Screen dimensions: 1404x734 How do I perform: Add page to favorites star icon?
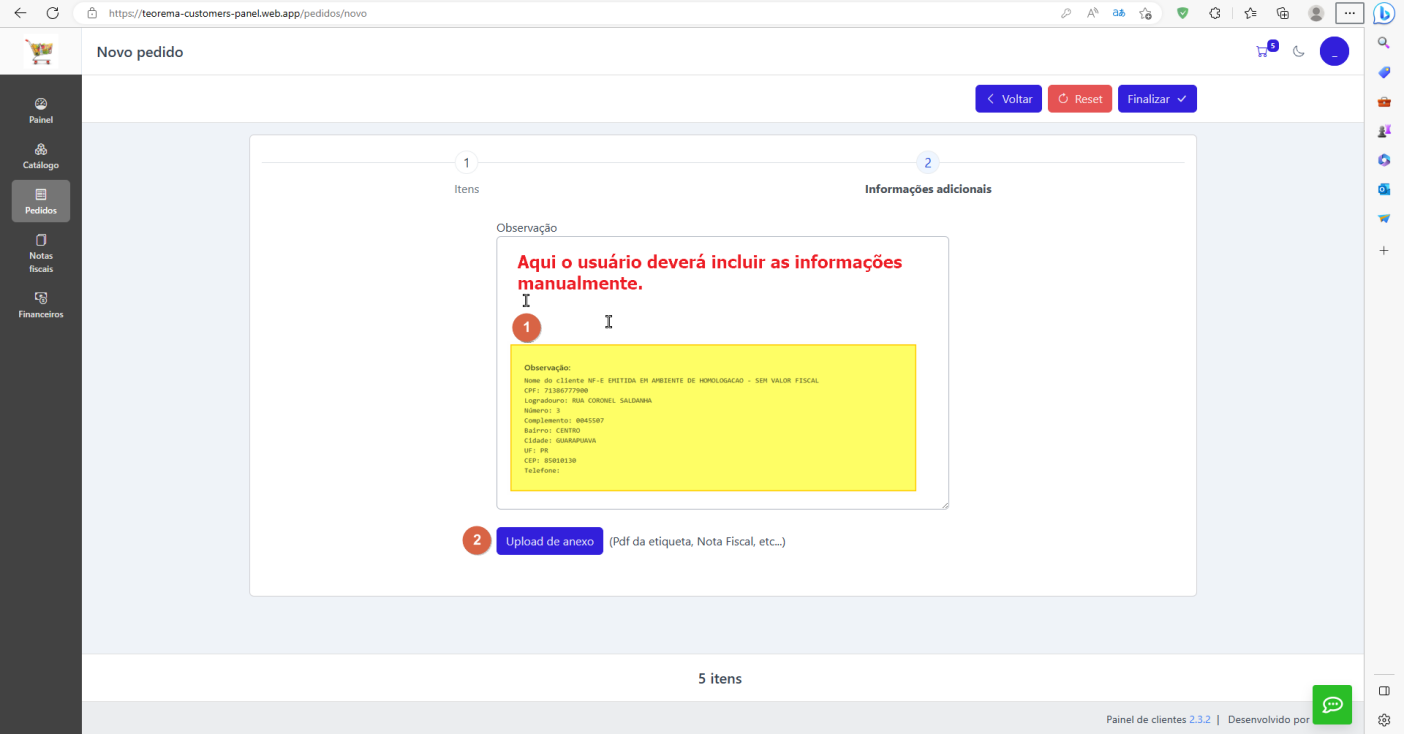(1146, 14)
